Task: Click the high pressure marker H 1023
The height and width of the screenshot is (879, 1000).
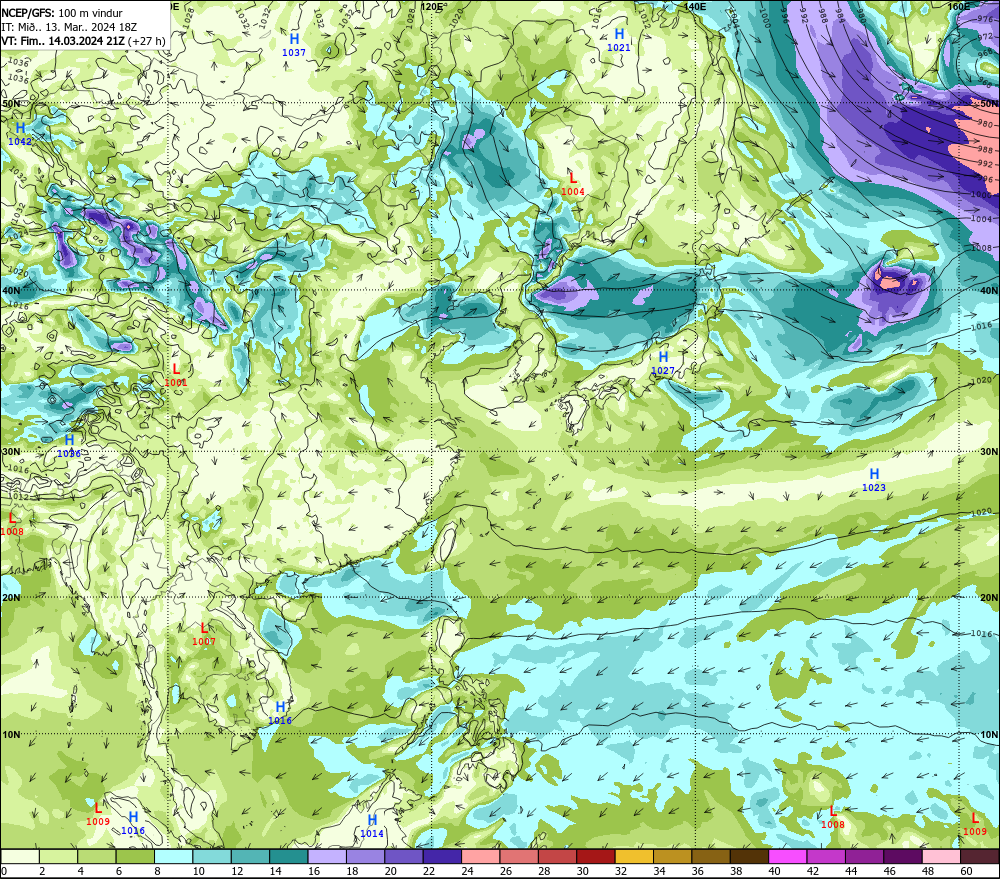Action: (874, 480)
